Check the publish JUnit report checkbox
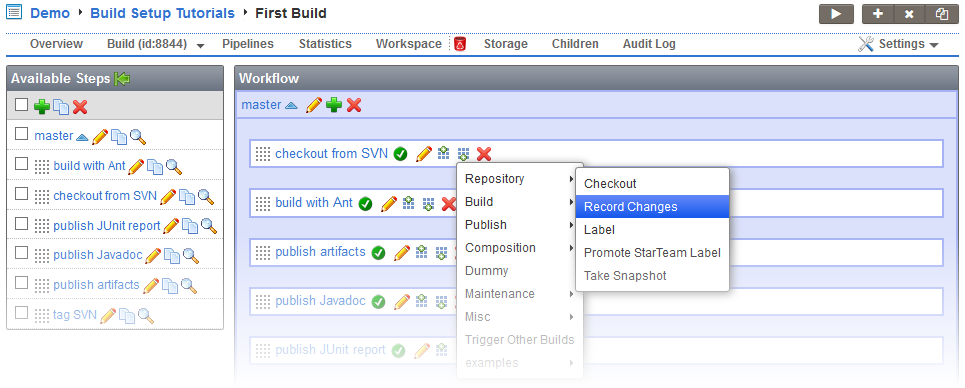This screenshot has width=965, height=388. point(22,223)
